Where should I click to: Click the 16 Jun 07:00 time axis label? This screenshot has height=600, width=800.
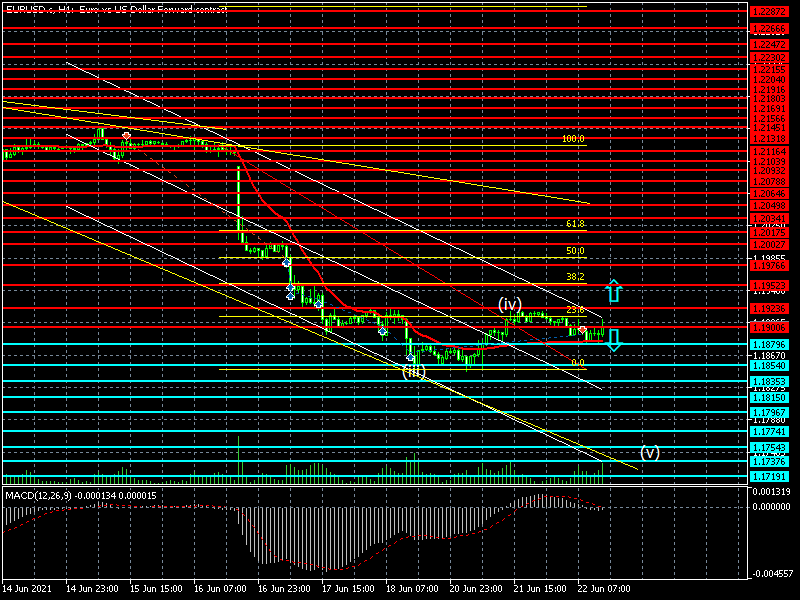[220, 588]
